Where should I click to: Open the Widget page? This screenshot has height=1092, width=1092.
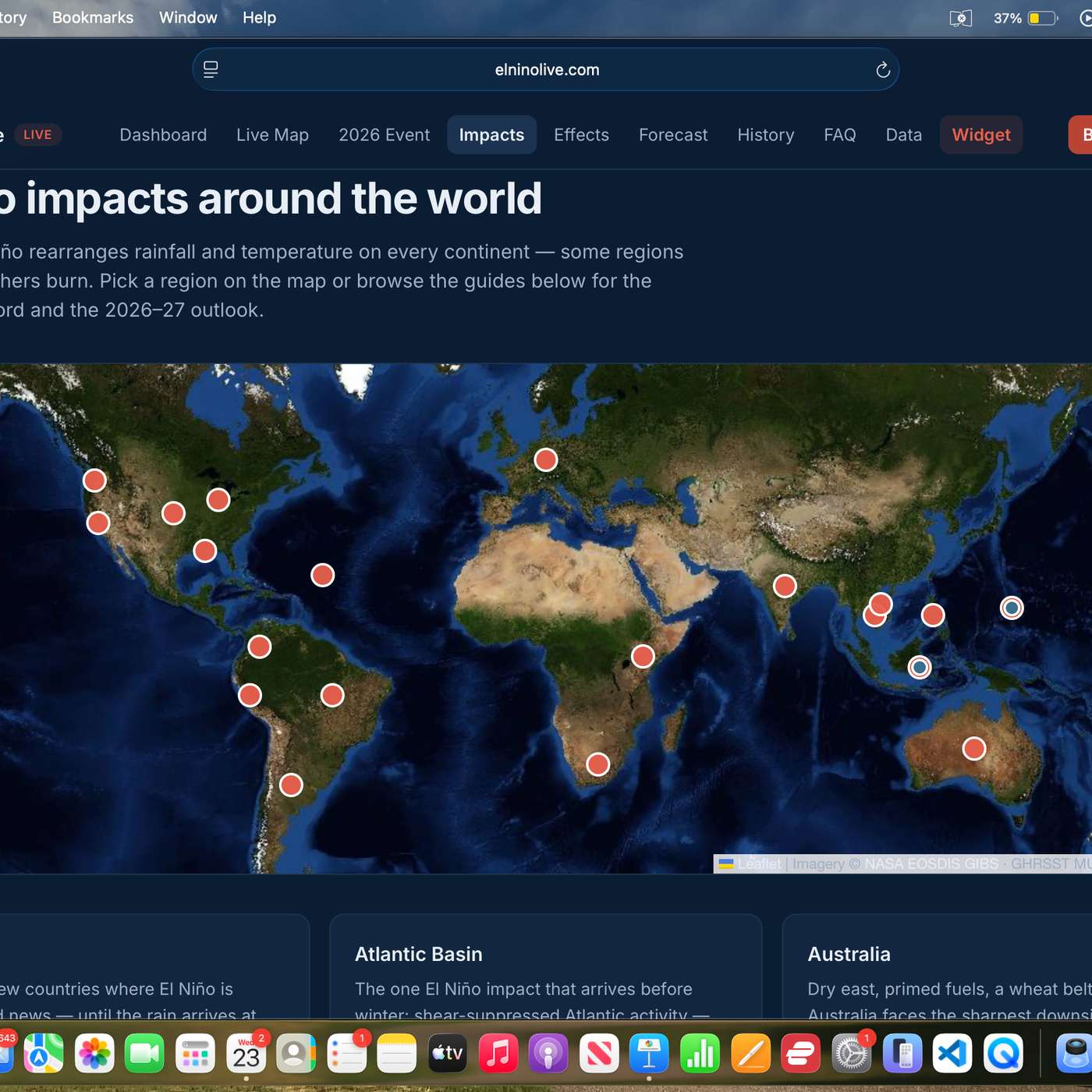coord(980,135)
